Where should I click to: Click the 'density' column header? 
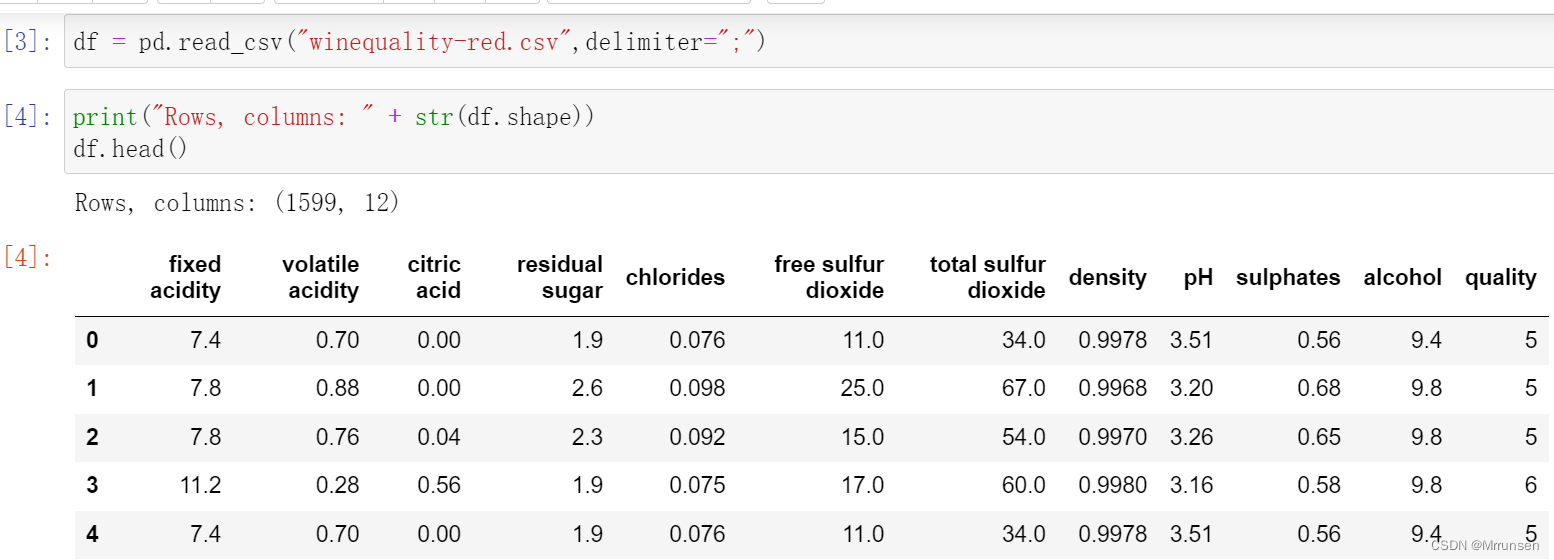coord(1108,278)
